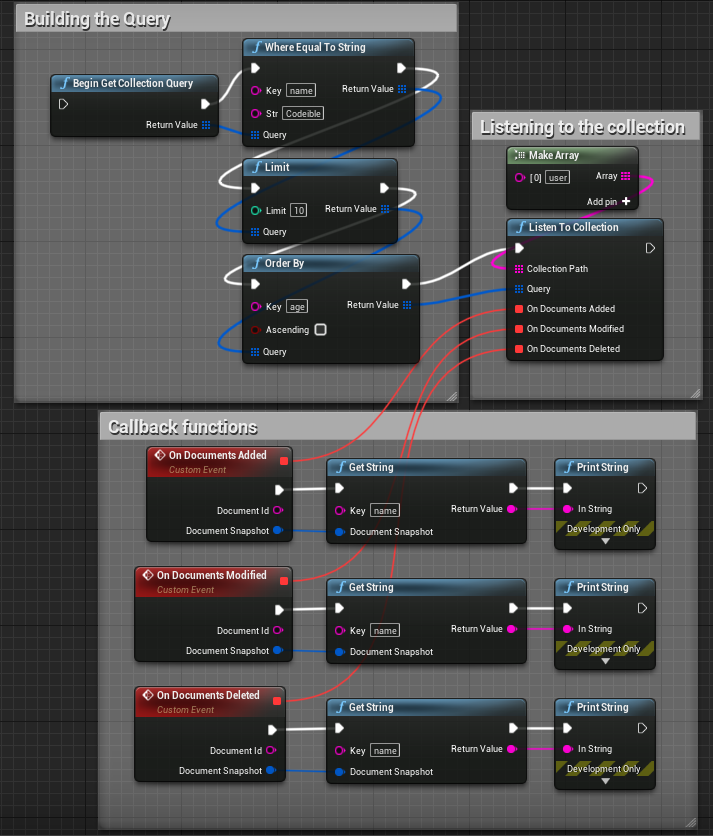Click the Str 'Codeible' input field
This screenshot has width=713, height=836.
point(303,114)
